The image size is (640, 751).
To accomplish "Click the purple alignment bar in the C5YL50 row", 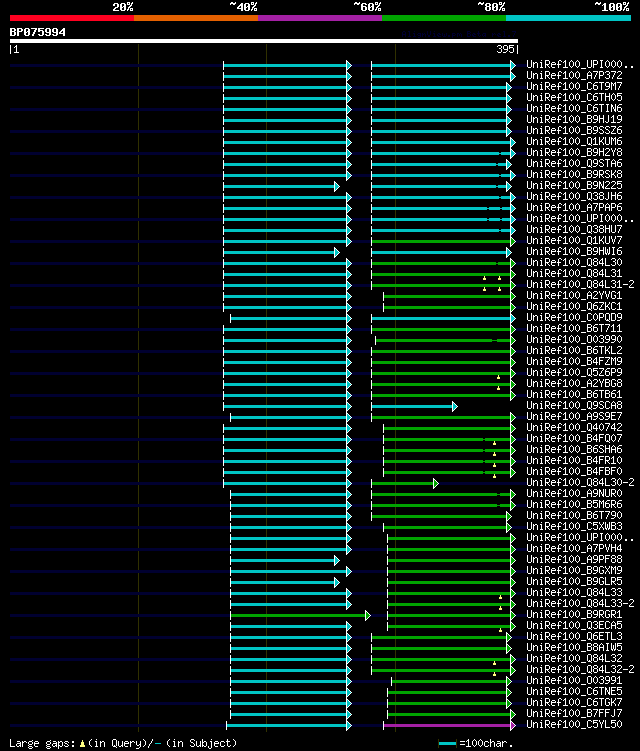I will click(x=449, y=726).
